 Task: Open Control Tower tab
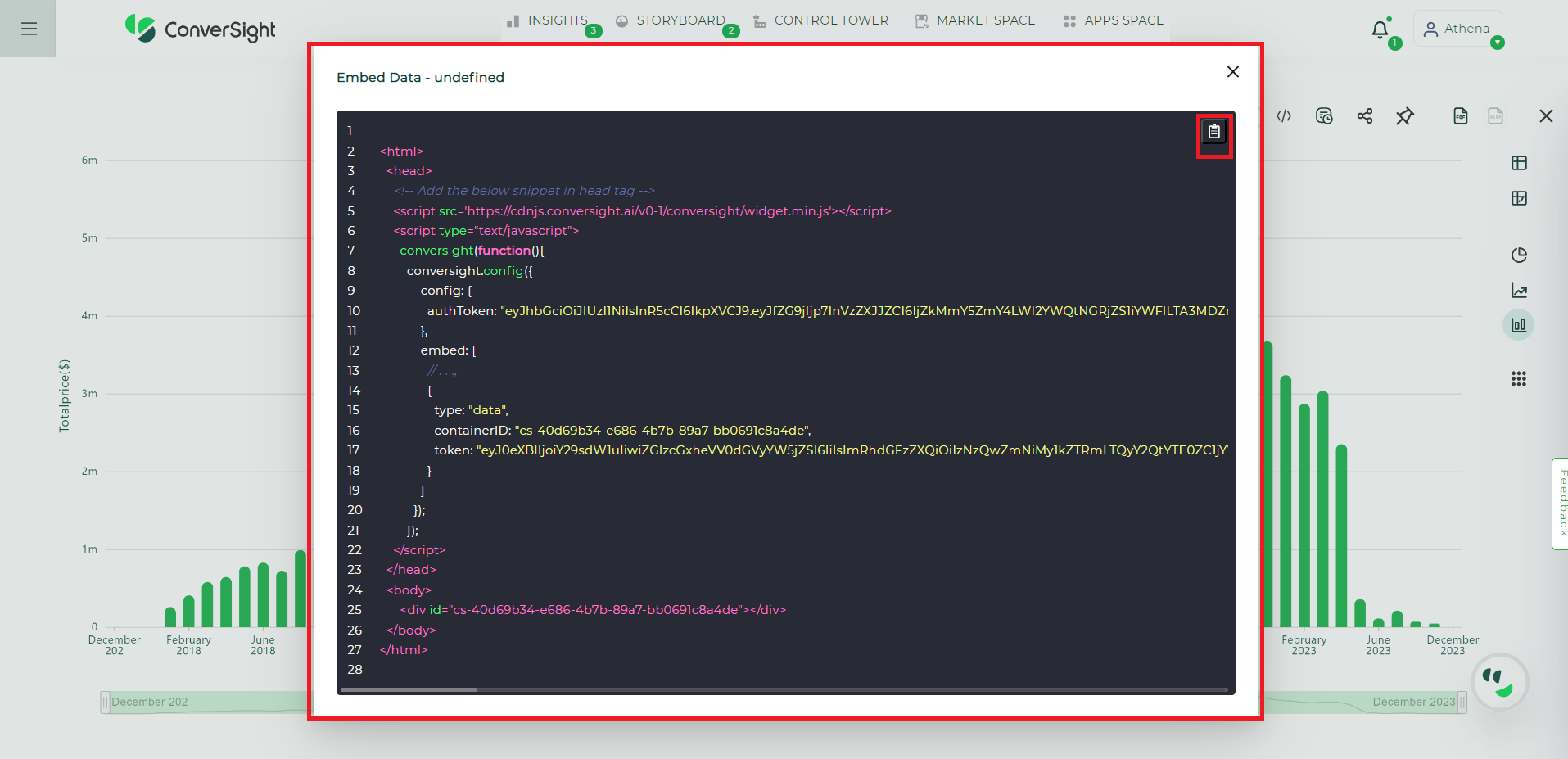820,20
